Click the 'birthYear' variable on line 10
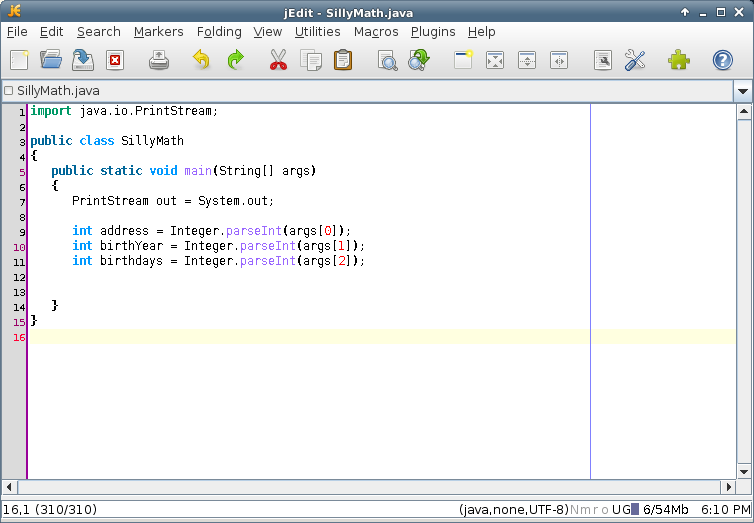 coord(131,246)
